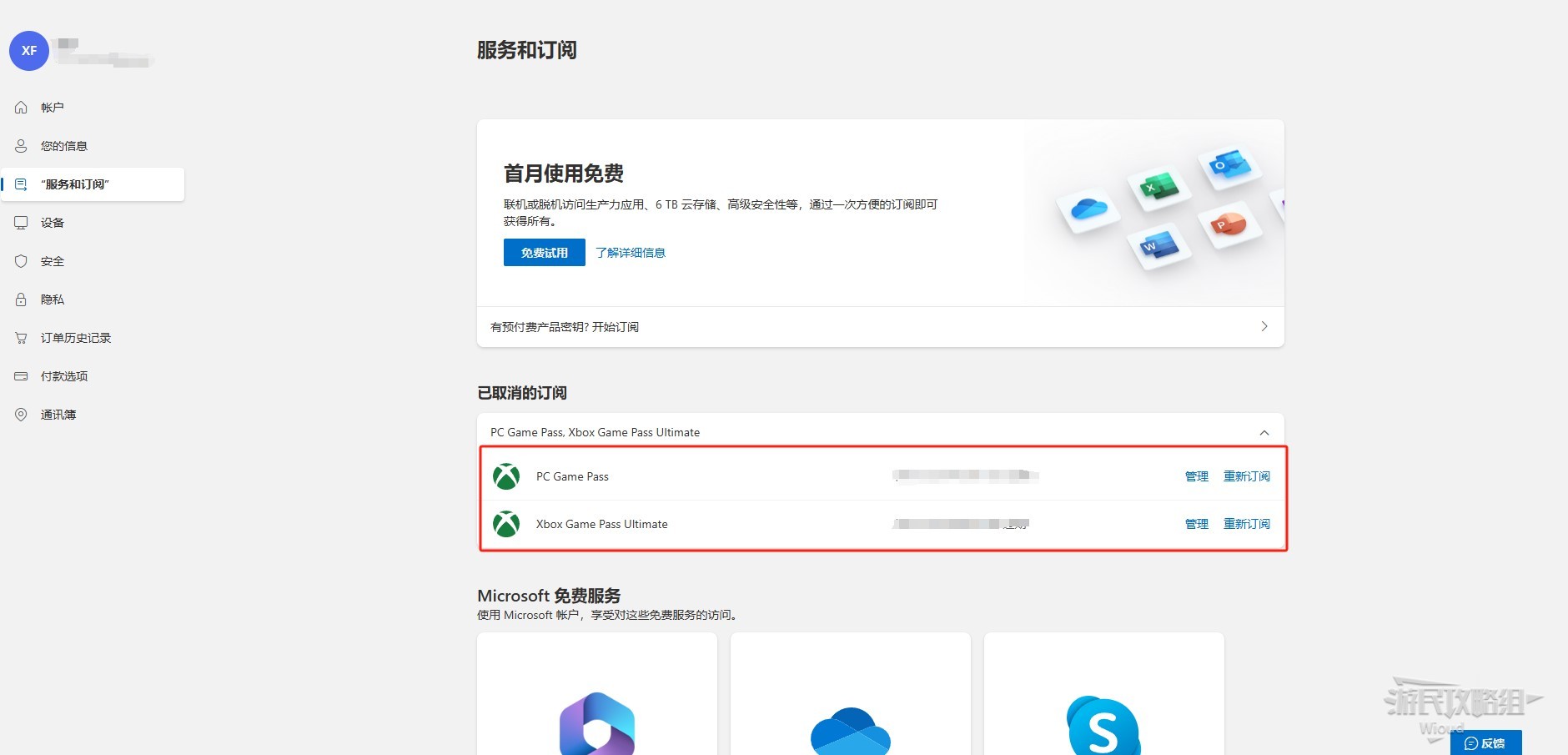Click the home icon beside 帐户
The image size is (1568, 755).
coord(21,108)
